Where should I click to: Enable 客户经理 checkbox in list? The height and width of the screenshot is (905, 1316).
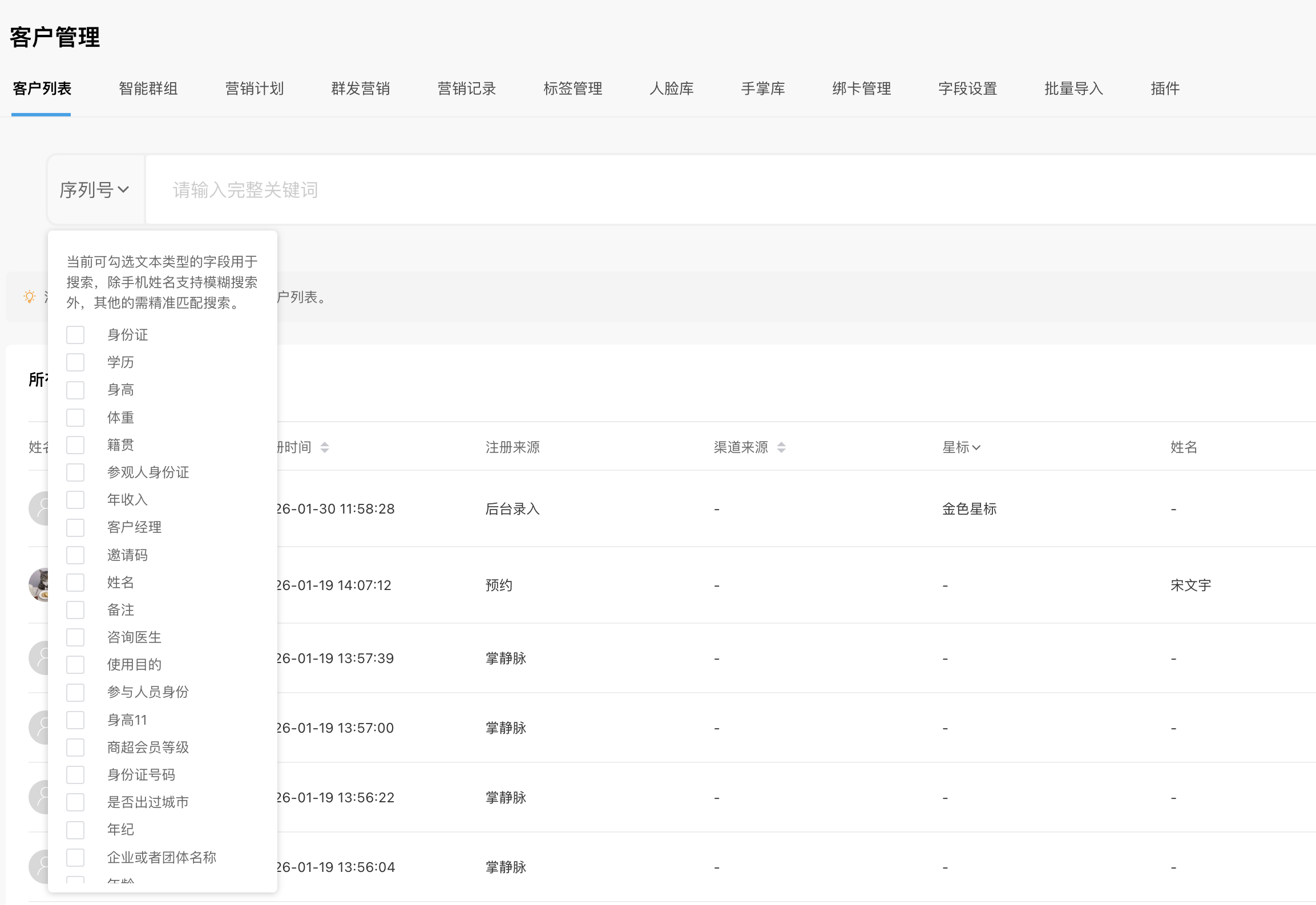75,527
